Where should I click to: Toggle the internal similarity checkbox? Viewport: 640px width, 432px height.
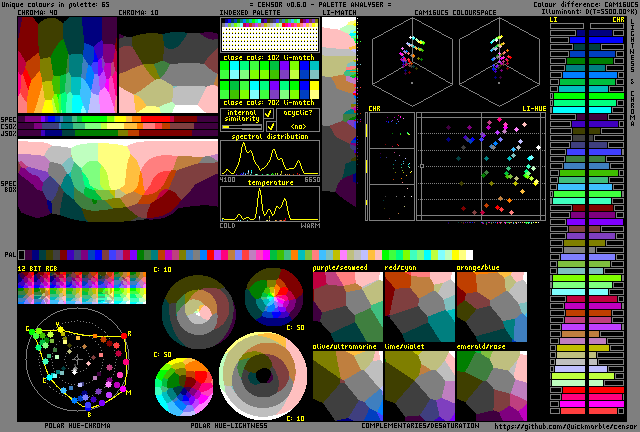click(269, 115)
